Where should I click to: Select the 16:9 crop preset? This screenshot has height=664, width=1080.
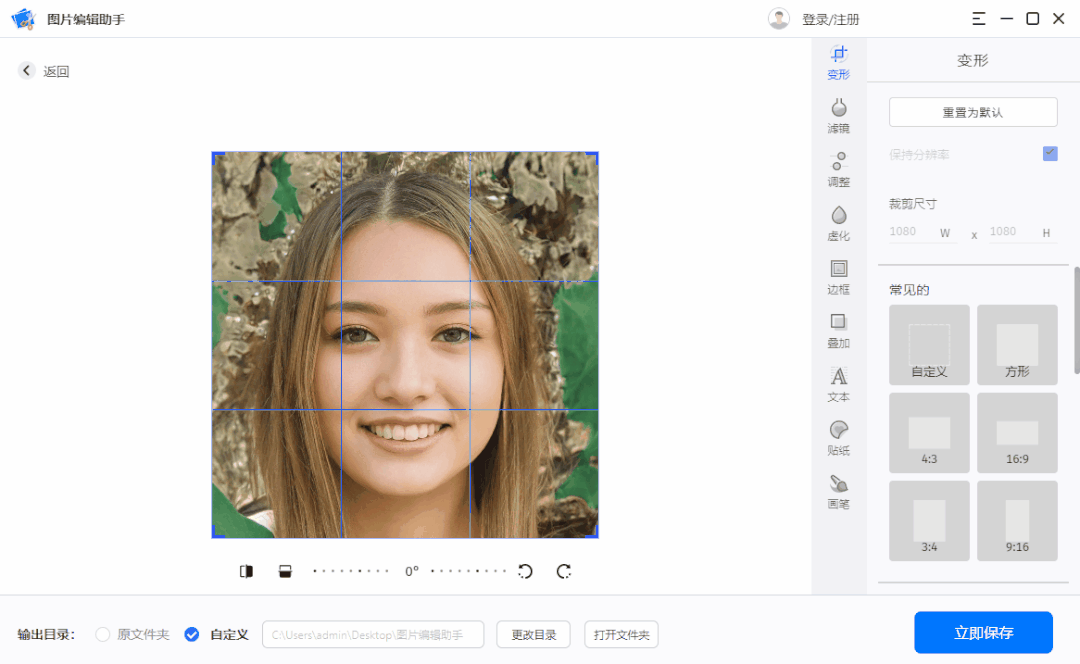coord(1017,432)
